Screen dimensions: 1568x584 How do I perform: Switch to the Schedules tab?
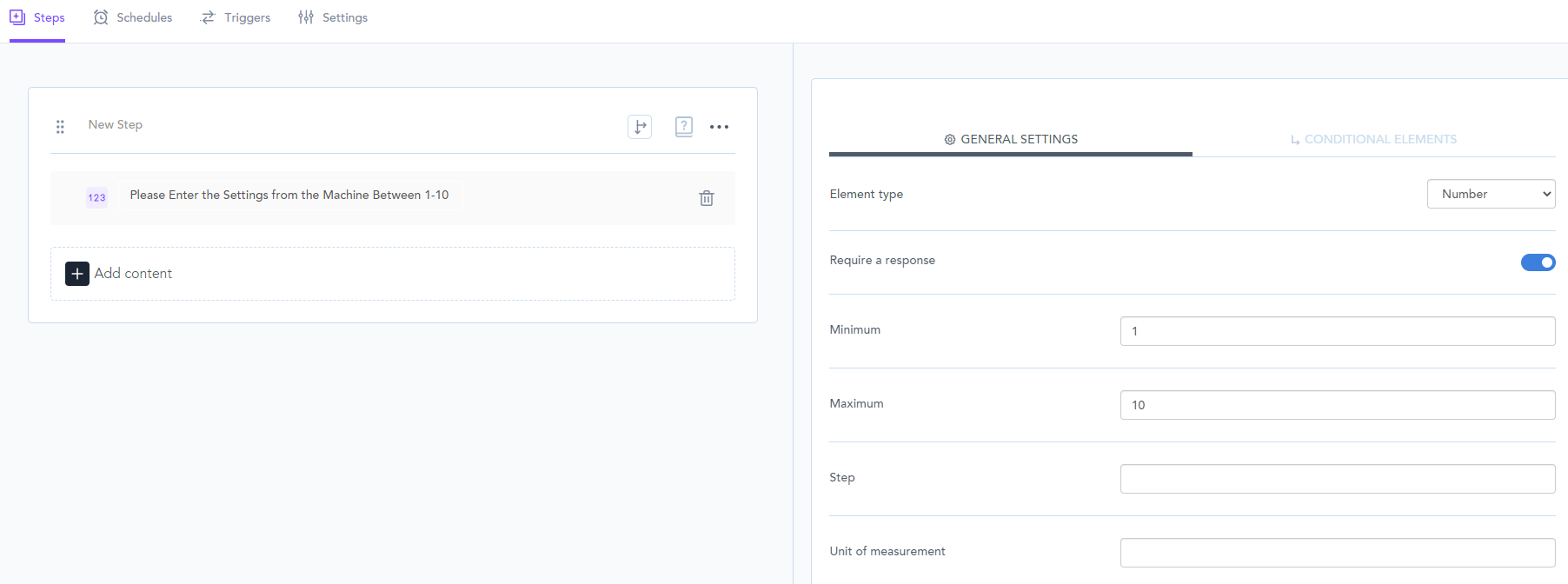coord(133,17)
